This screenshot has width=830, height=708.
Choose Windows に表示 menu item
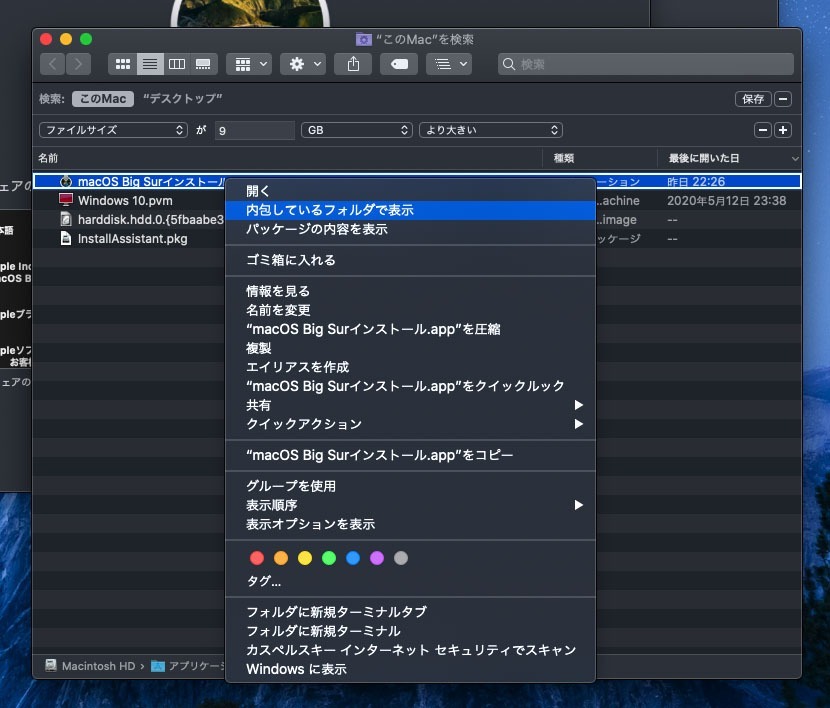coord(410,669)
